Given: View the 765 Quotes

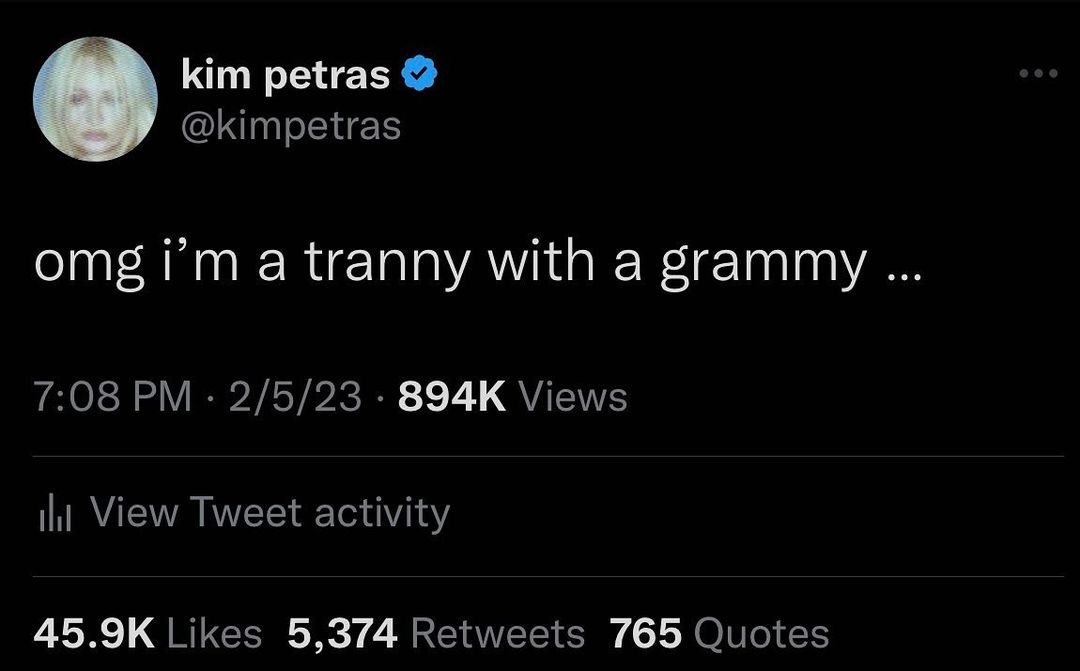Looking at the screenshot, I should coord(716,632).
